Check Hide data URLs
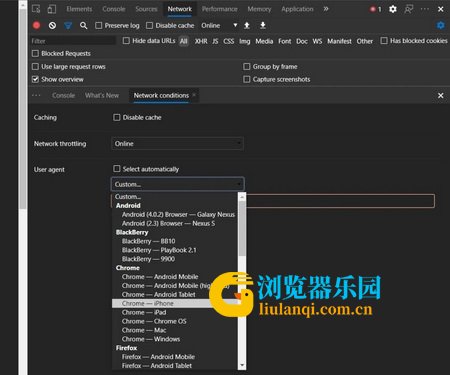The height and width of the screenshot is (375, 450). click(x=126, y=41)
